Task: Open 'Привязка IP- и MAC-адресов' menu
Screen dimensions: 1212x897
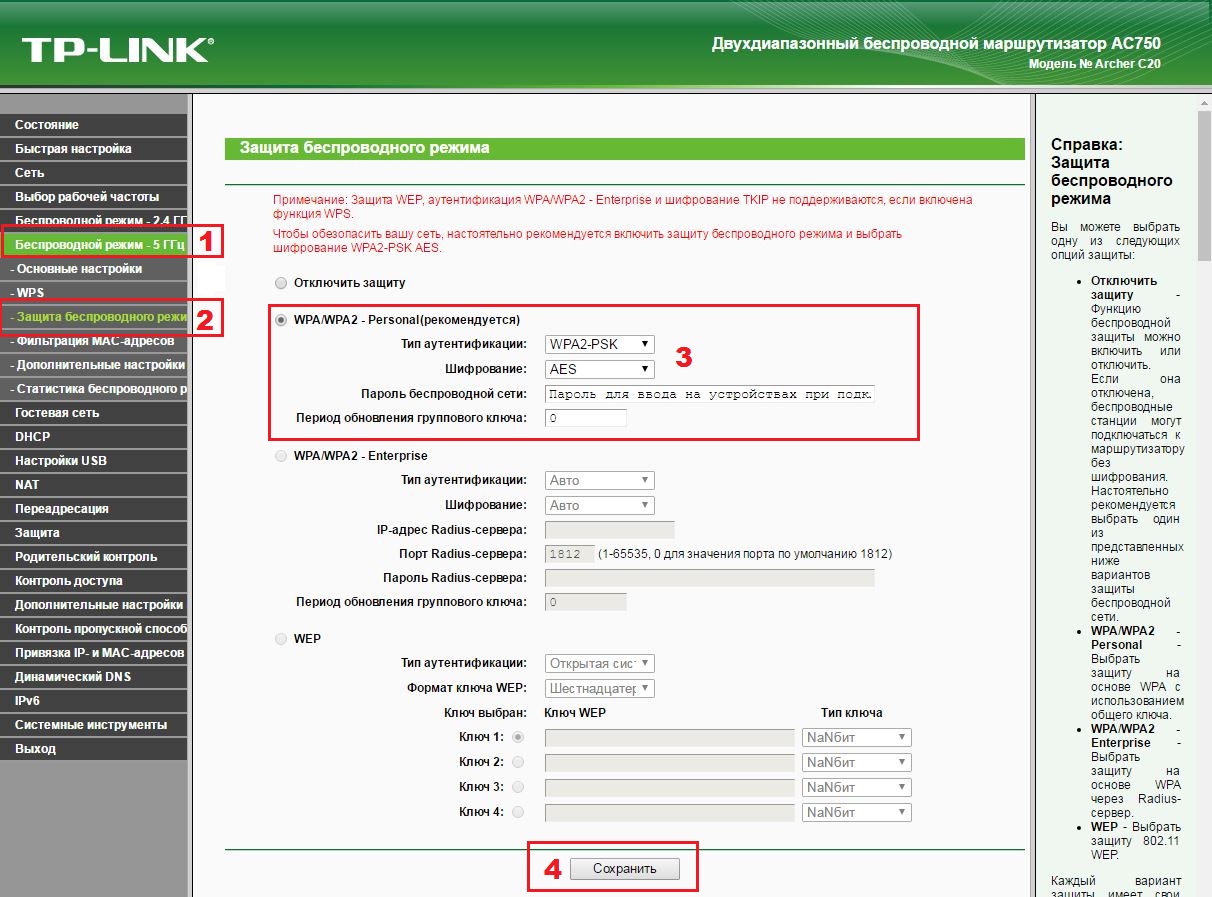Action: (93, 653)
